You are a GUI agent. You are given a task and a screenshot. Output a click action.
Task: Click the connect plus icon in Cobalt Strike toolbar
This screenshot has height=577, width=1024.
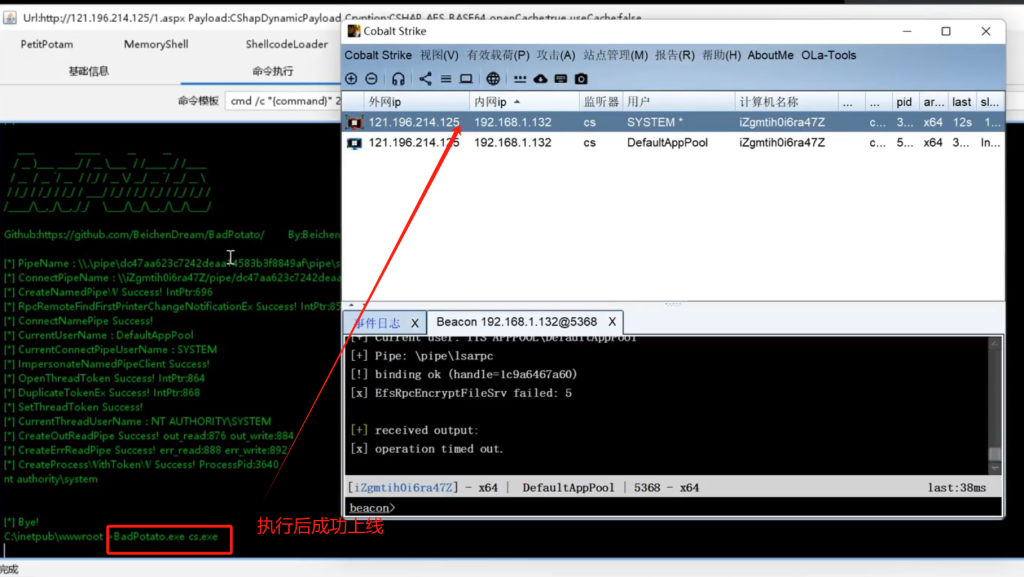(x=351, y=79)
